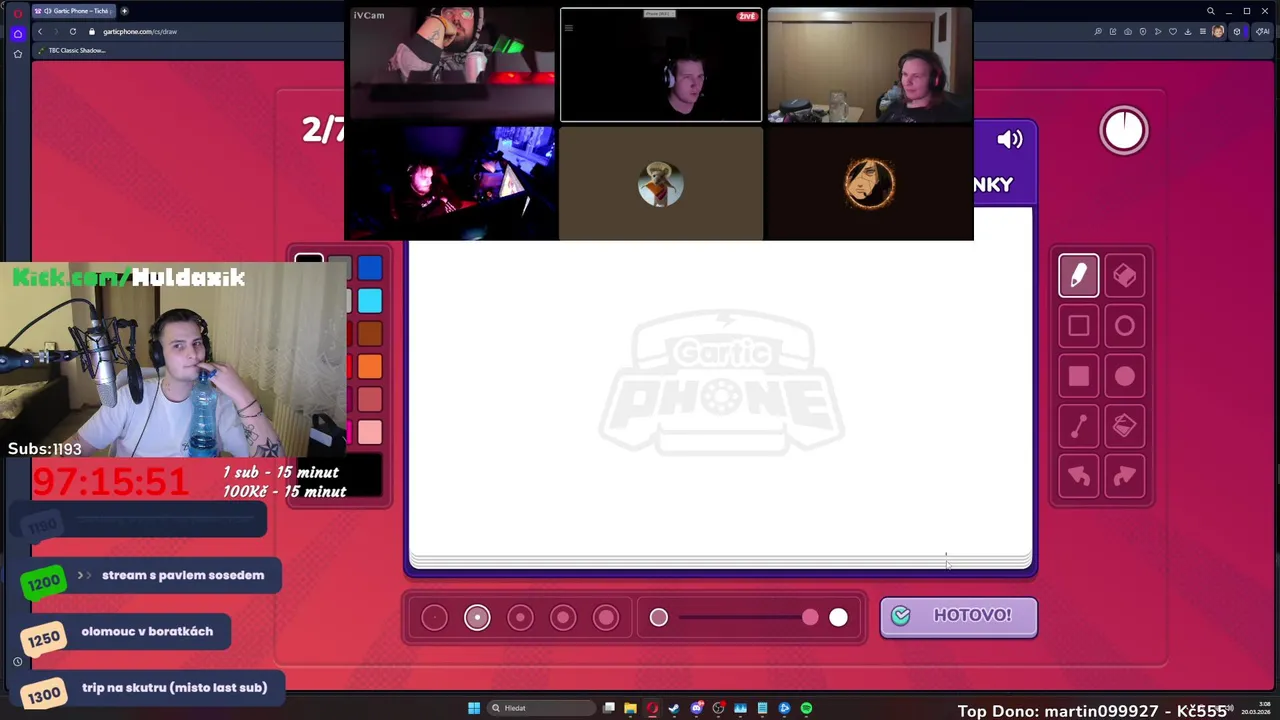
Task: Open the Easy Setup menu icon
Action: tap(1203, 31)
